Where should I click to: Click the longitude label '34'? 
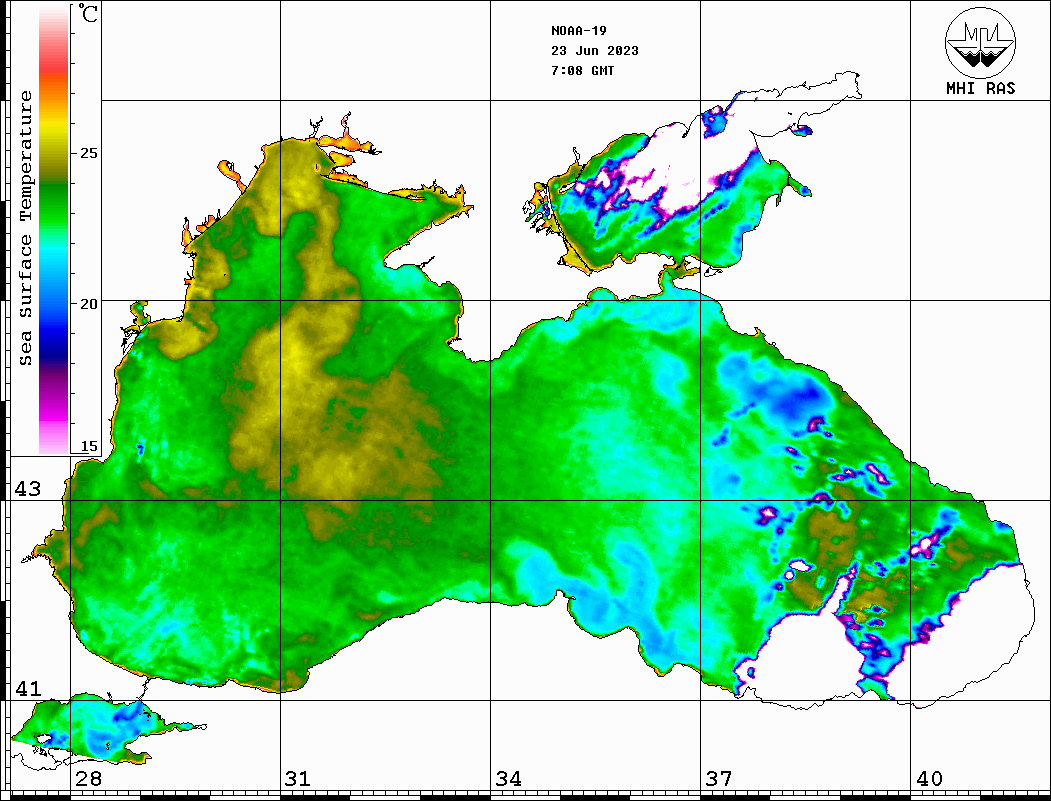pos(509,779)
